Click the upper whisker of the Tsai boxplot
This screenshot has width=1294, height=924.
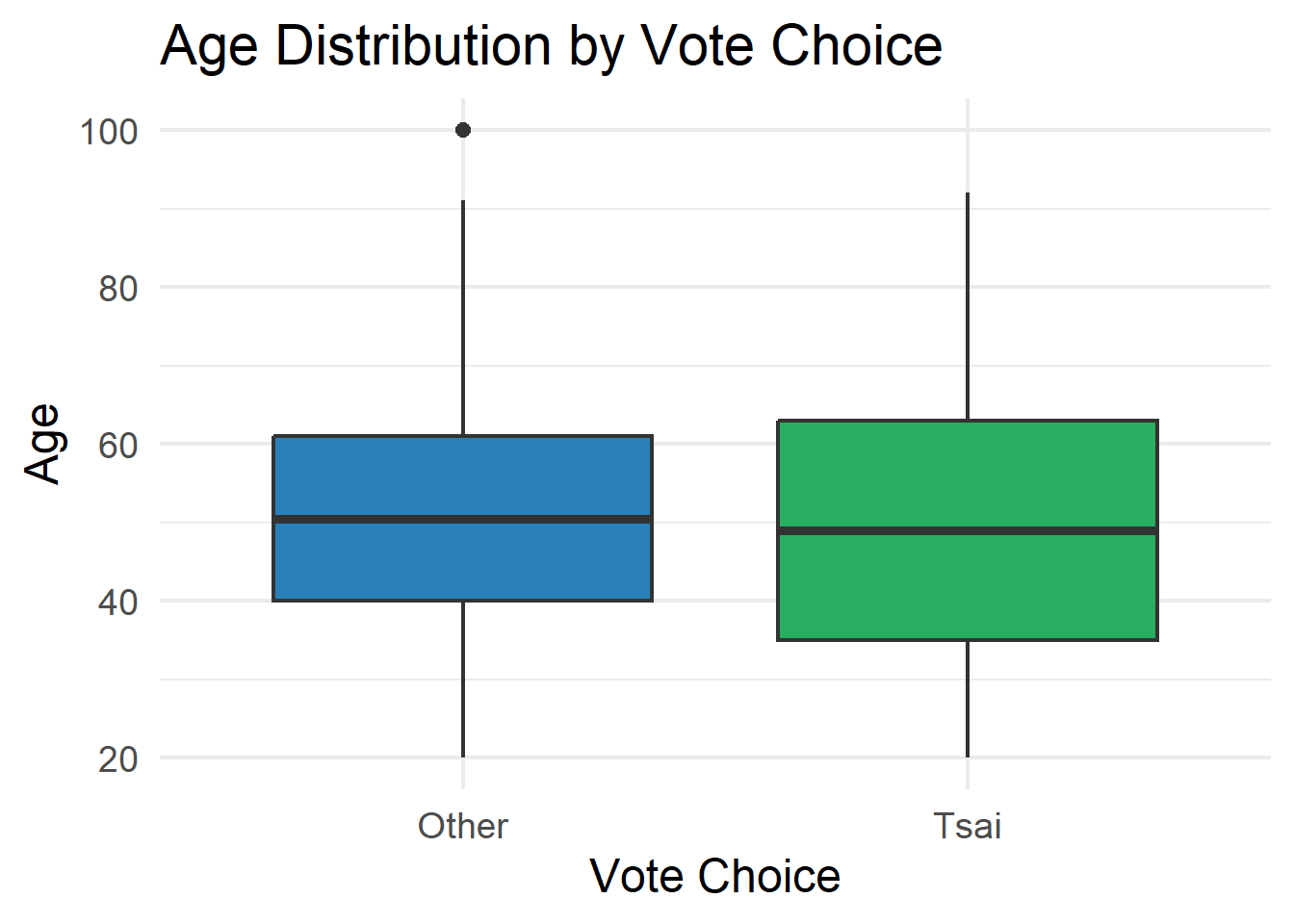[968, 306]
